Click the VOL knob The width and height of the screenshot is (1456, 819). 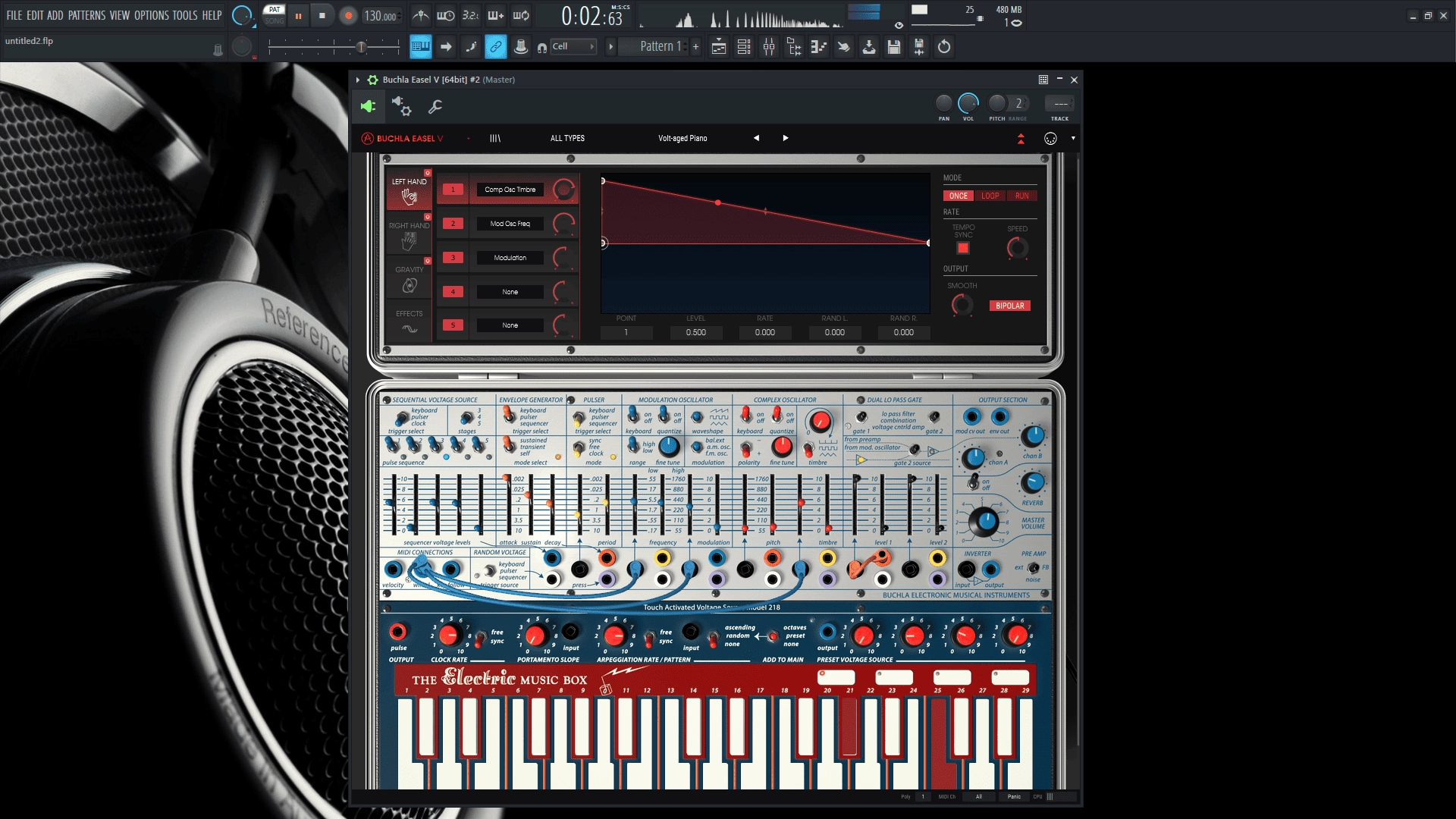tap(968, 104)
